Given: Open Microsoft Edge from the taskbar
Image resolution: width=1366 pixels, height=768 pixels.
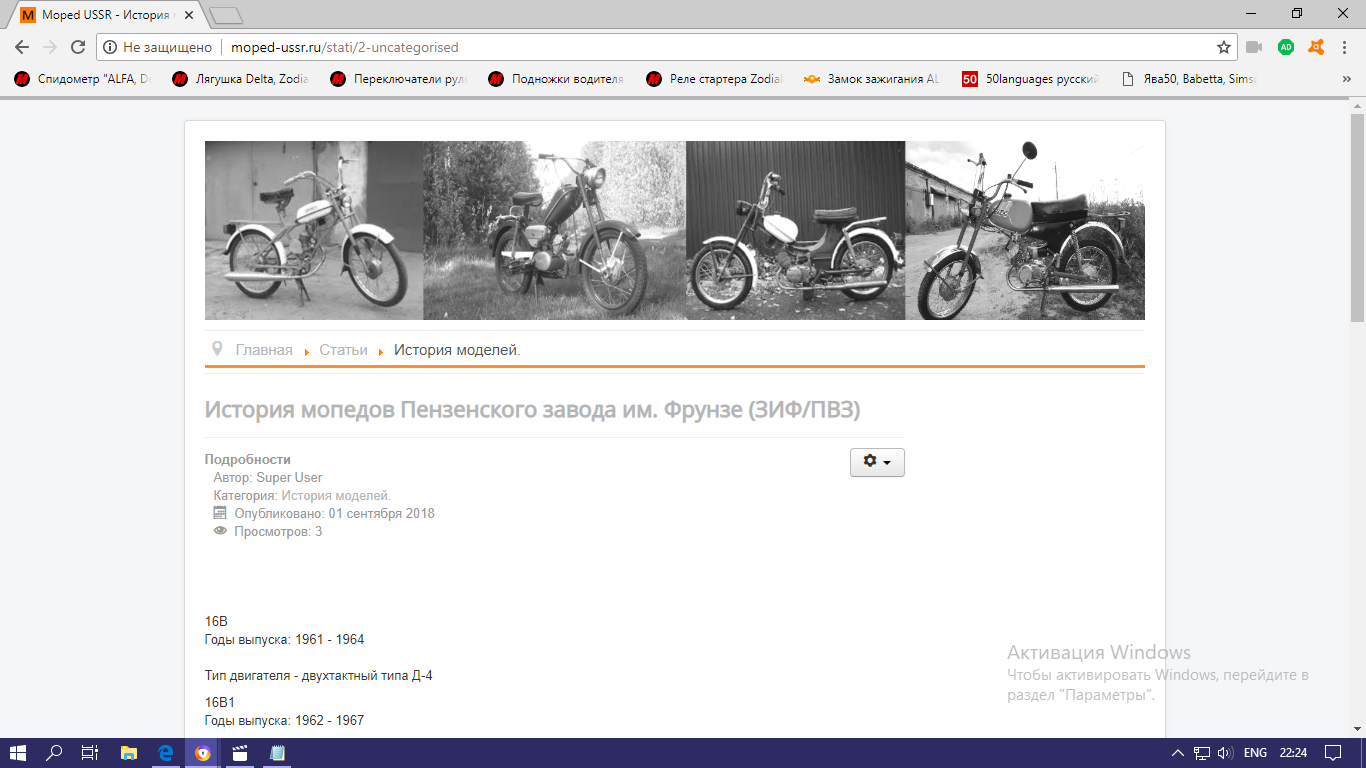Looking at the screenshot, I should coord(166,753).
